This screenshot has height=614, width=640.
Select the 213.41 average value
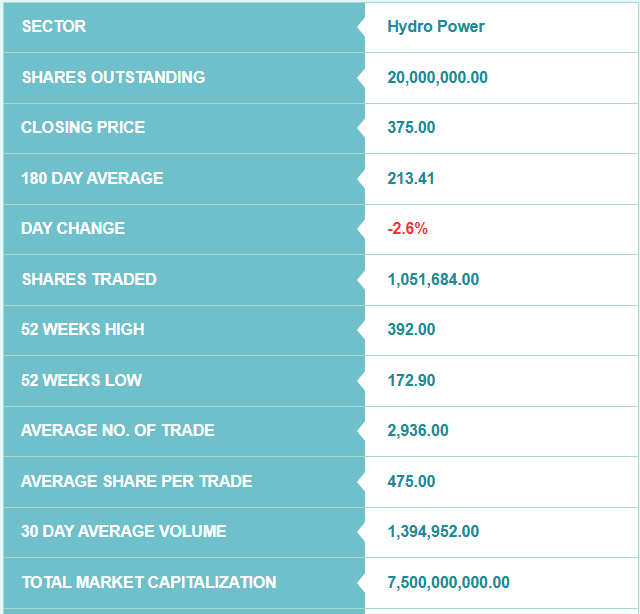411,178
